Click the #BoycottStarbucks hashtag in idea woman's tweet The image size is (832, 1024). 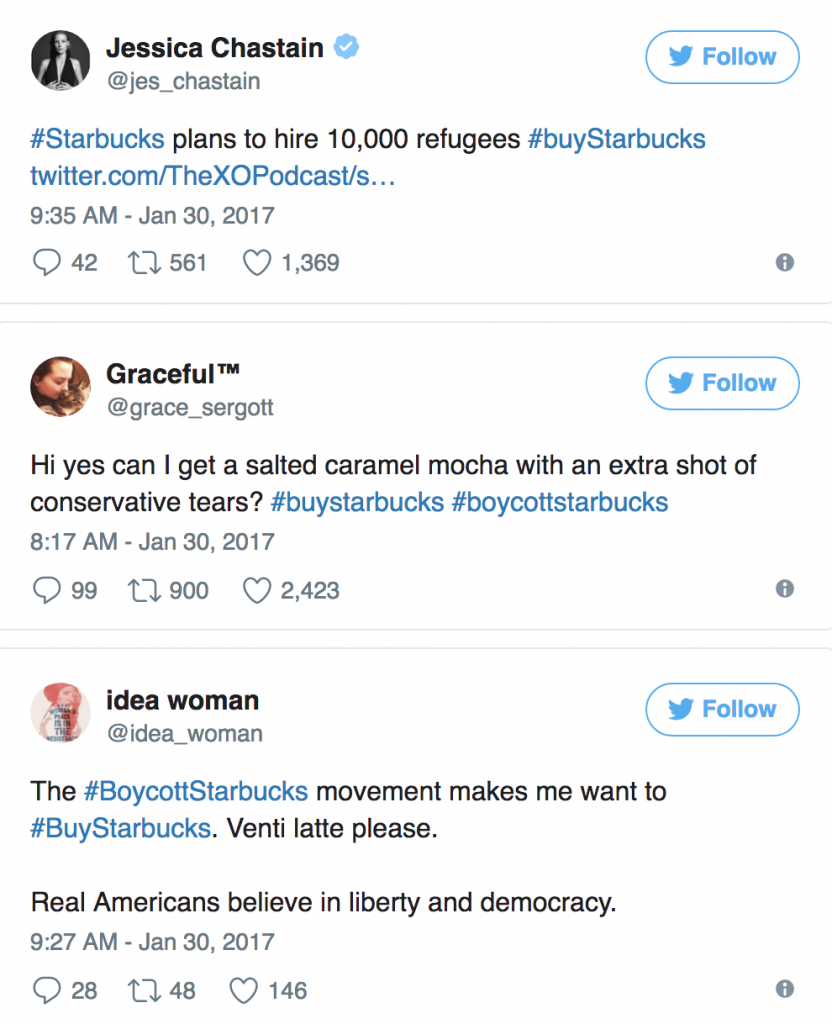(195, 791)
